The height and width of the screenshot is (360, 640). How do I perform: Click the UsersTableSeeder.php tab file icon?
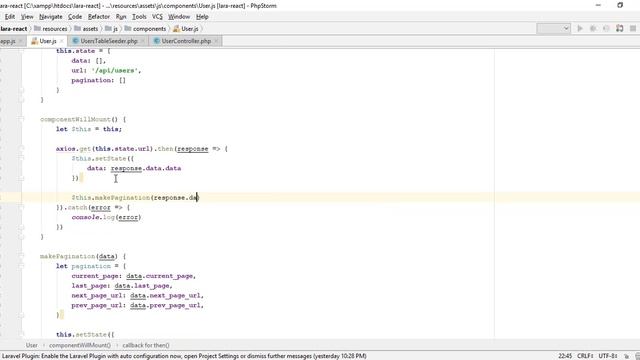tap(76, 41)
